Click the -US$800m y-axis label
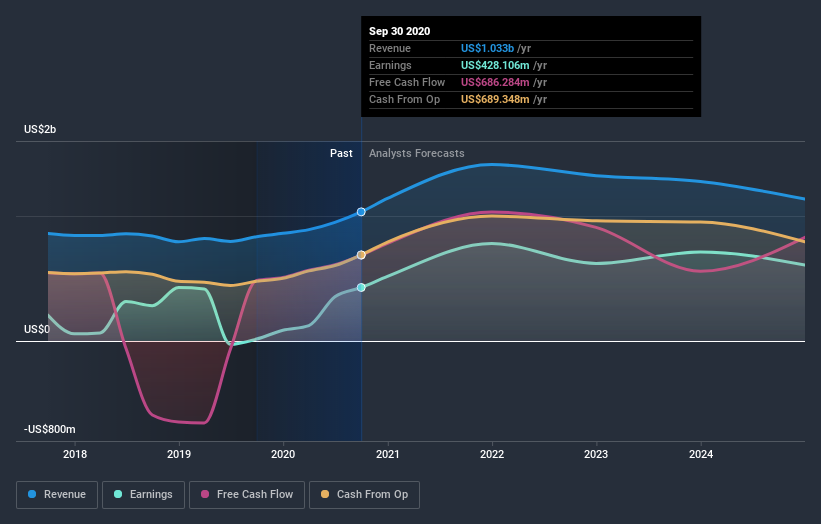Viewport: 821px width, 524px height. 50,429
